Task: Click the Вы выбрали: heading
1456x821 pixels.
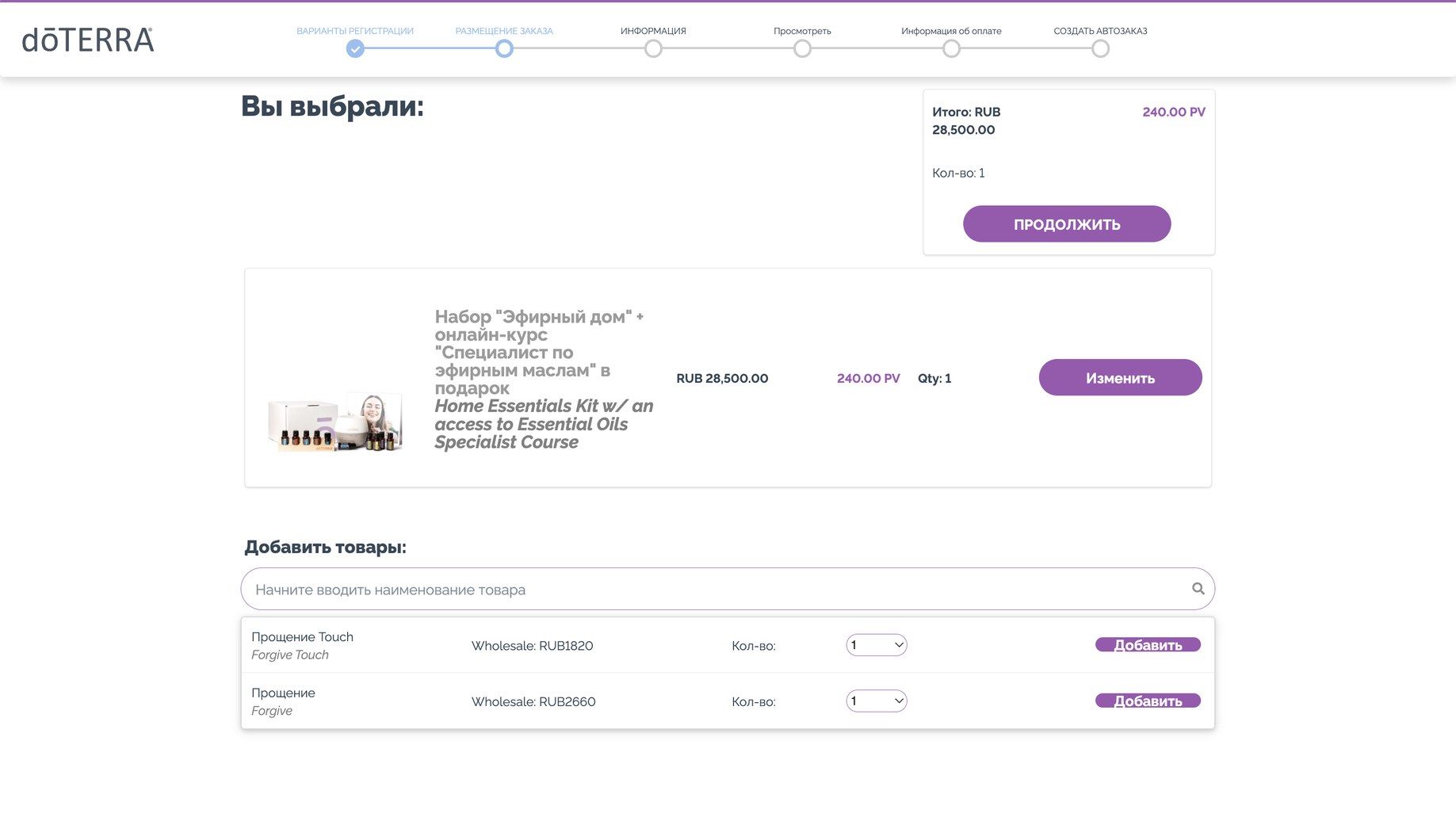Action: (x=332, y=106)
